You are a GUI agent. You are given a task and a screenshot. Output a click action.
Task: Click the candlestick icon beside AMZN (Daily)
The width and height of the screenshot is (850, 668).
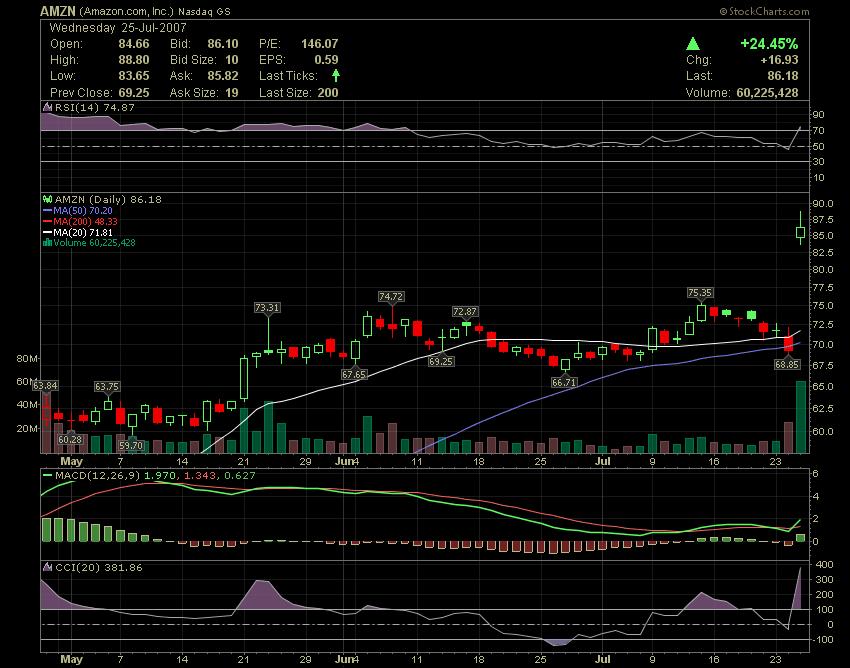tap(48, 200)
